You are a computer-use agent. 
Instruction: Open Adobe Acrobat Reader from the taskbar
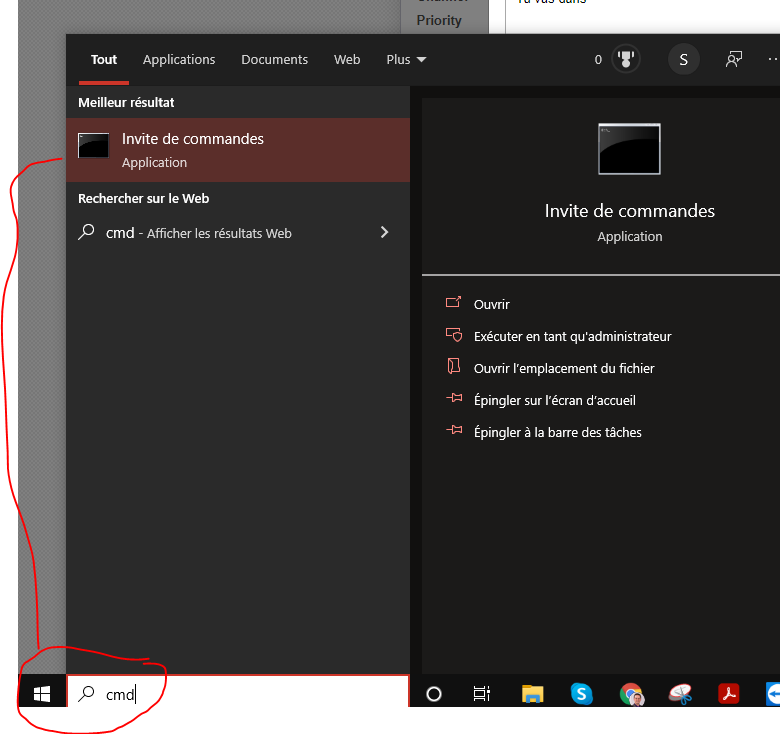point(729,693)
